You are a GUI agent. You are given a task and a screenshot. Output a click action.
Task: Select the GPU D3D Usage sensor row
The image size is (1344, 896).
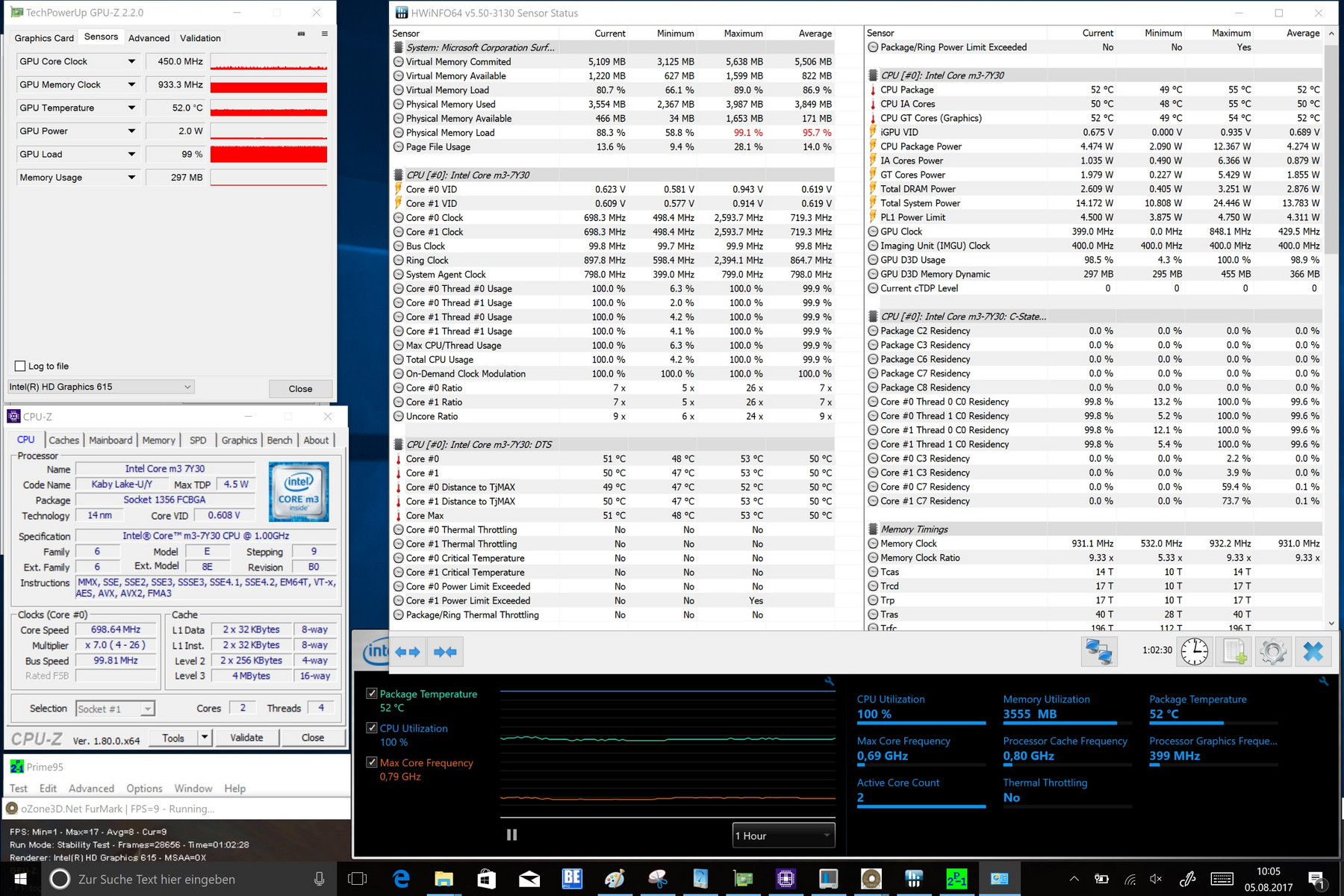tap(1095, 260)
